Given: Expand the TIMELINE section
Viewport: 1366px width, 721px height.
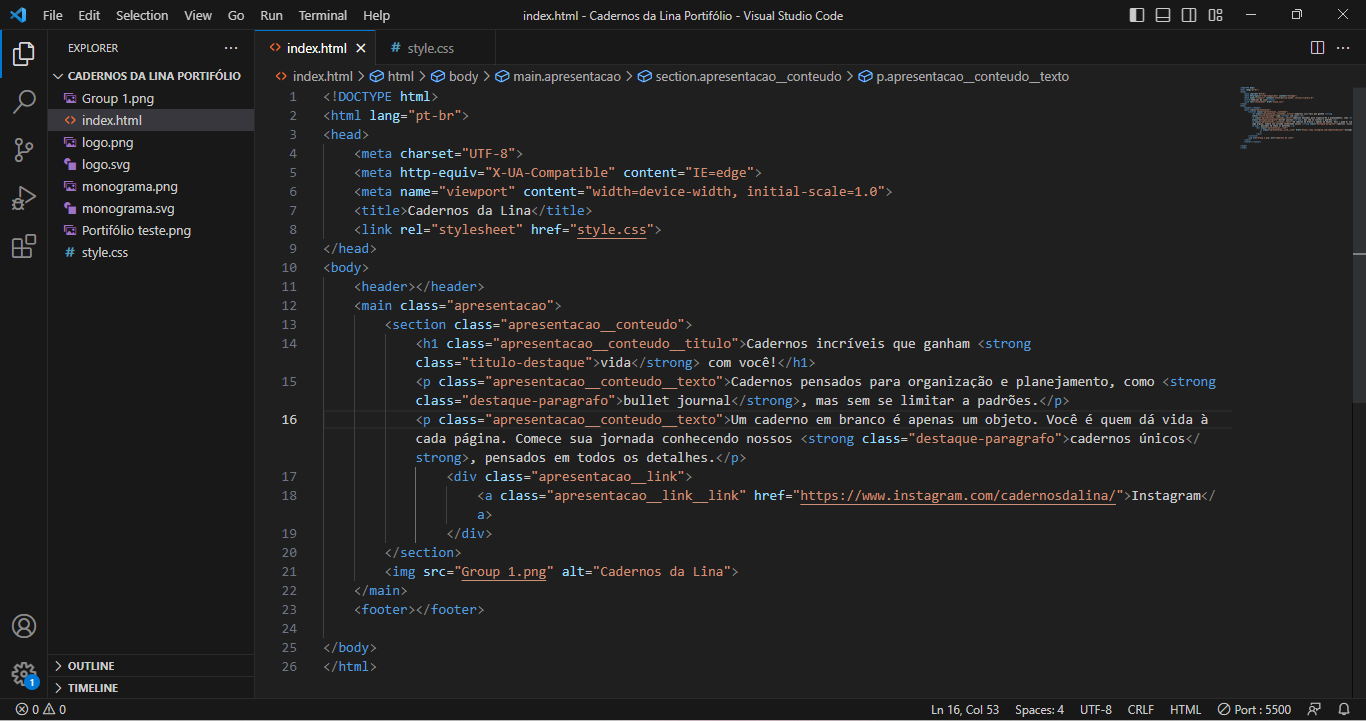Looking at the screenshot, I should click(x=150, y=688).
